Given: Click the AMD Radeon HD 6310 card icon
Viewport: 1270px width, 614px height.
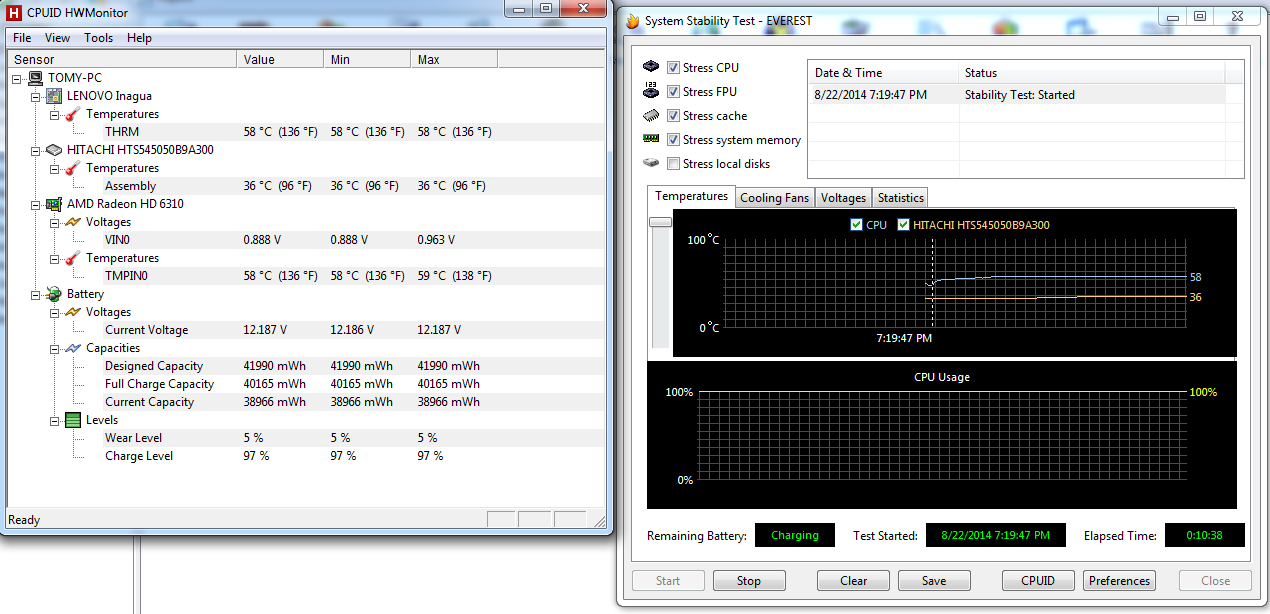Looking at the screenshot, I should [x=54, y=204].
